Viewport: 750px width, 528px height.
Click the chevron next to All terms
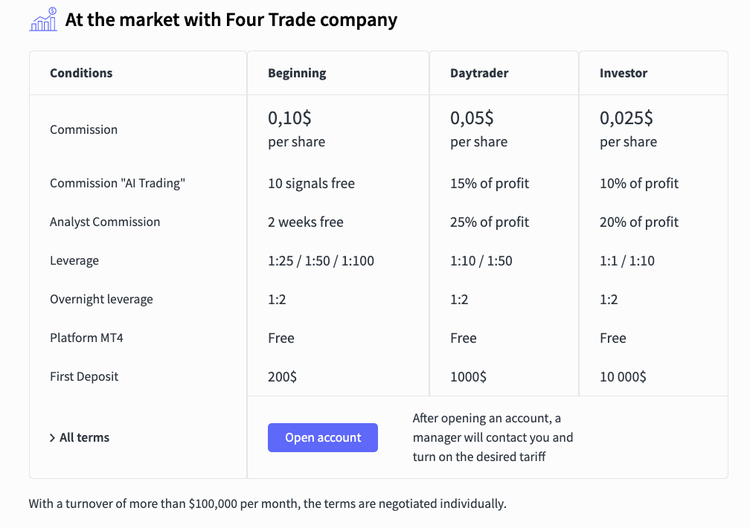click(x=52, y=438)
